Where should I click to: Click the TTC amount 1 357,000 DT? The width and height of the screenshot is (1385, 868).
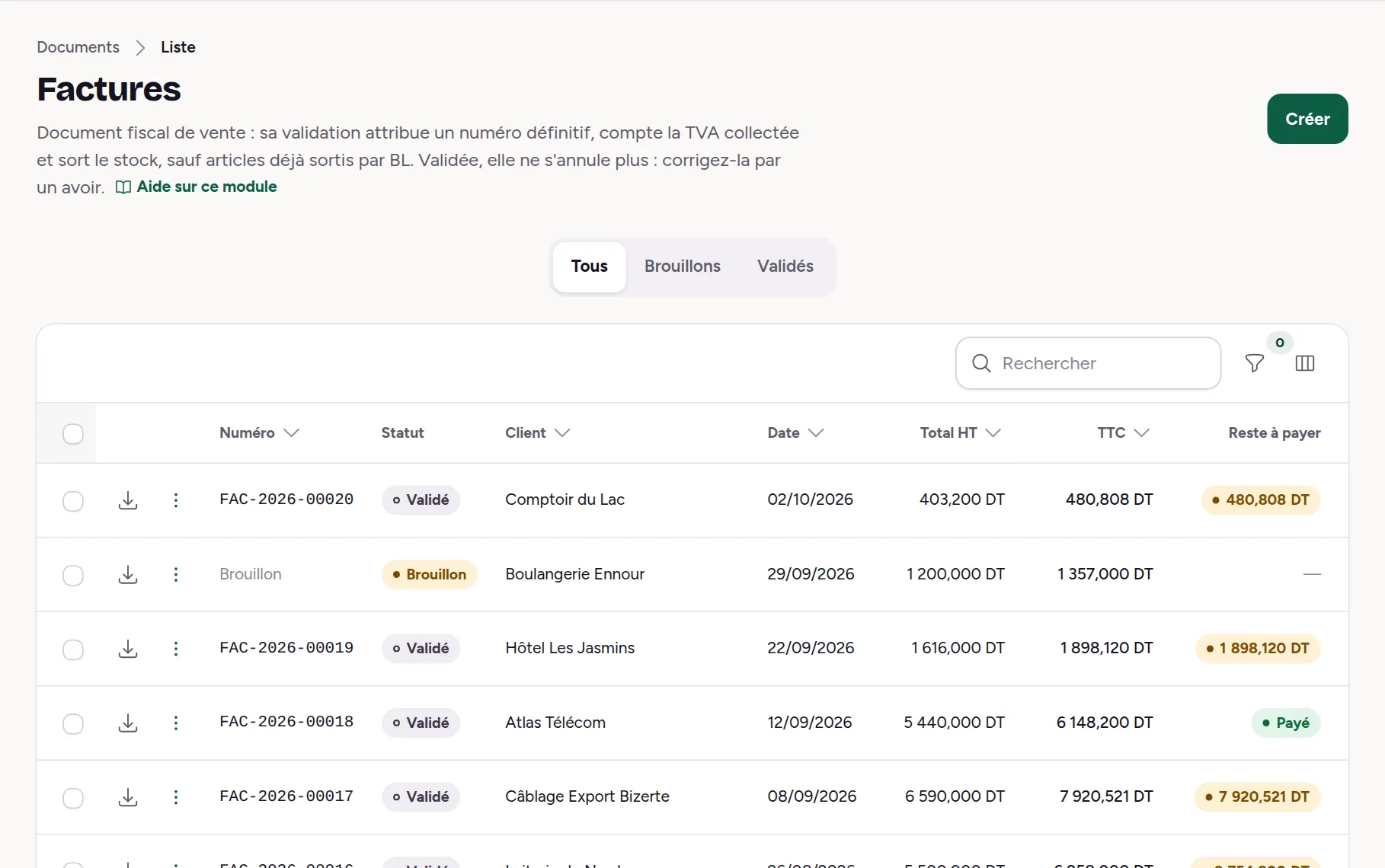click(1105, 574)
